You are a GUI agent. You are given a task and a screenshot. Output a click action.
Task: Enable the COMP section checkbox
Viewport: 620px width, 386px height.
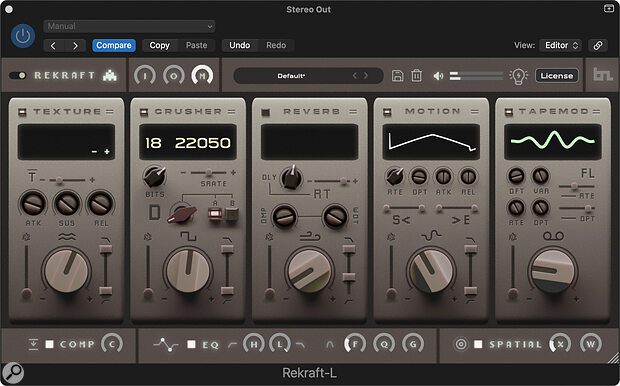click(49, 344)
